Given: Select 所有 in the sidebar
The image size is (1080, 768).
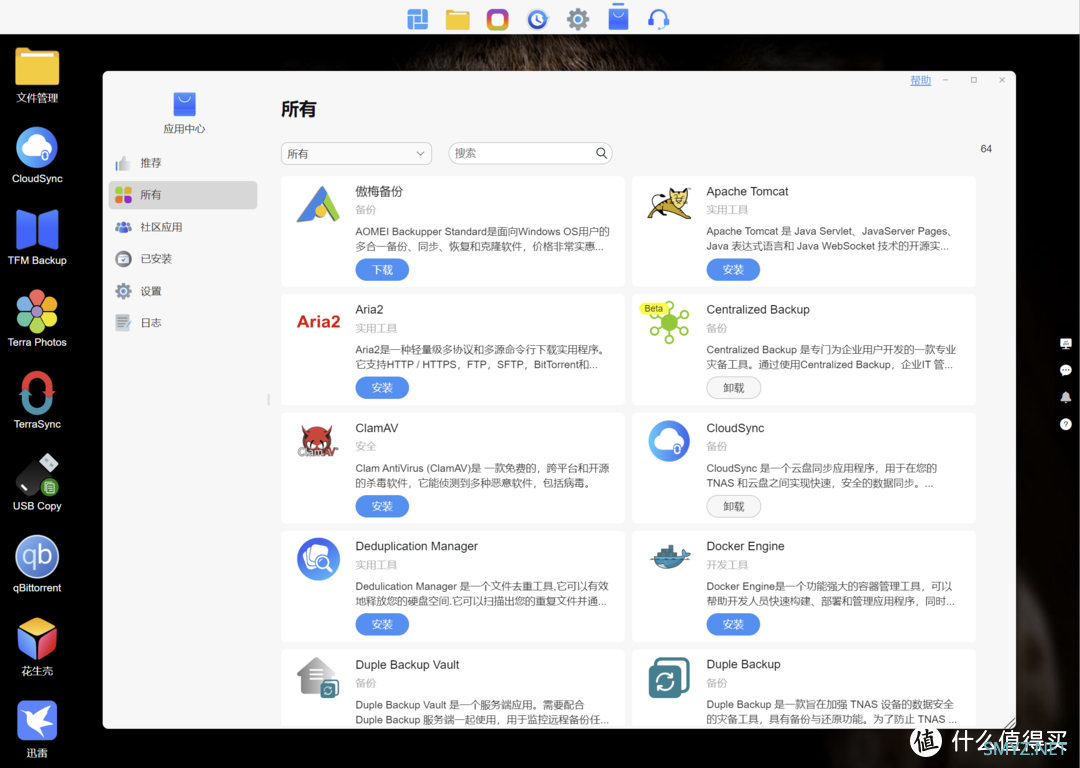Looking at the screenshot, I should coord(183,195).
